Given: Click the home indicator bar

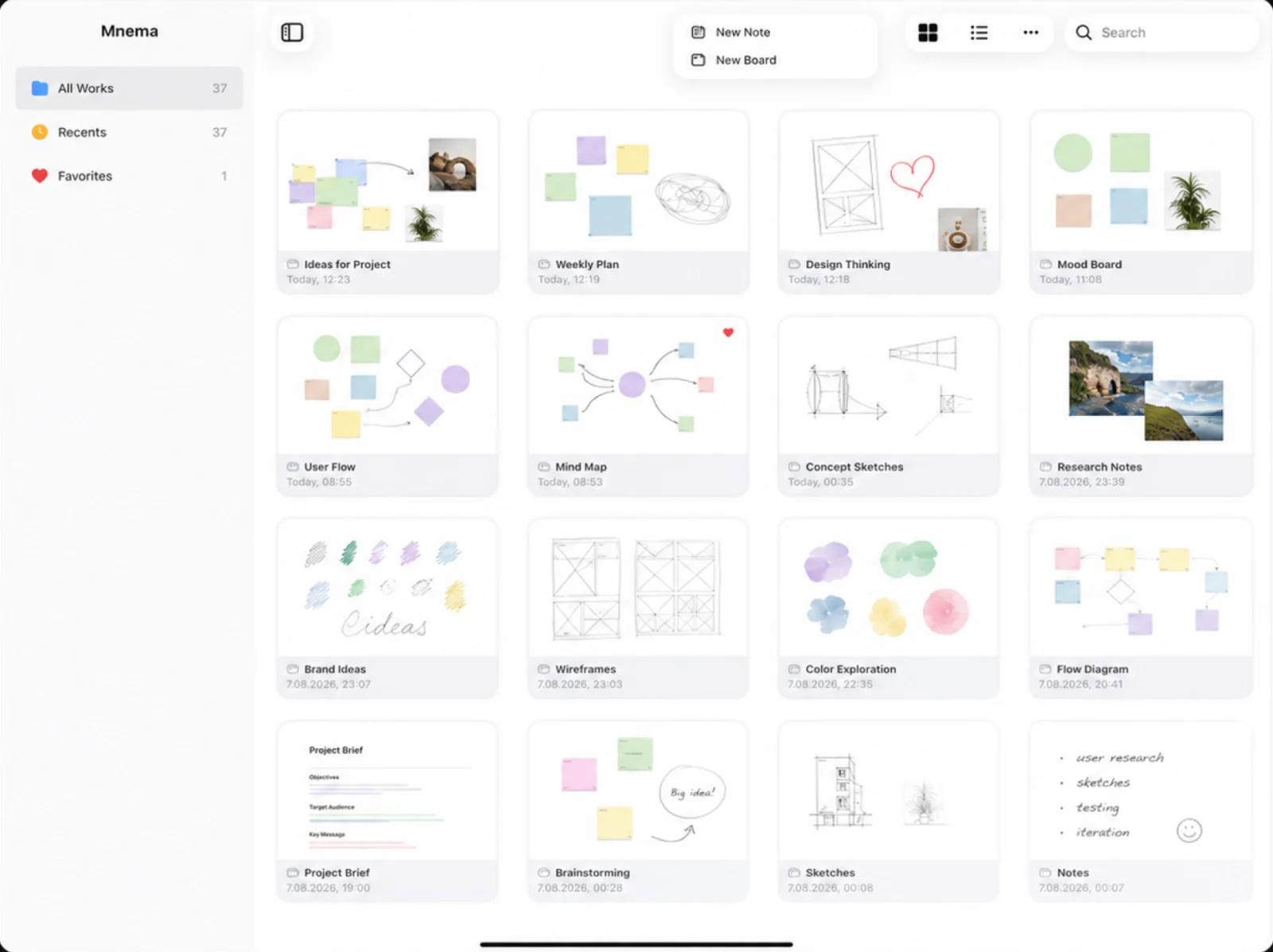Looking at the screenshot, I should coord(636,945).
